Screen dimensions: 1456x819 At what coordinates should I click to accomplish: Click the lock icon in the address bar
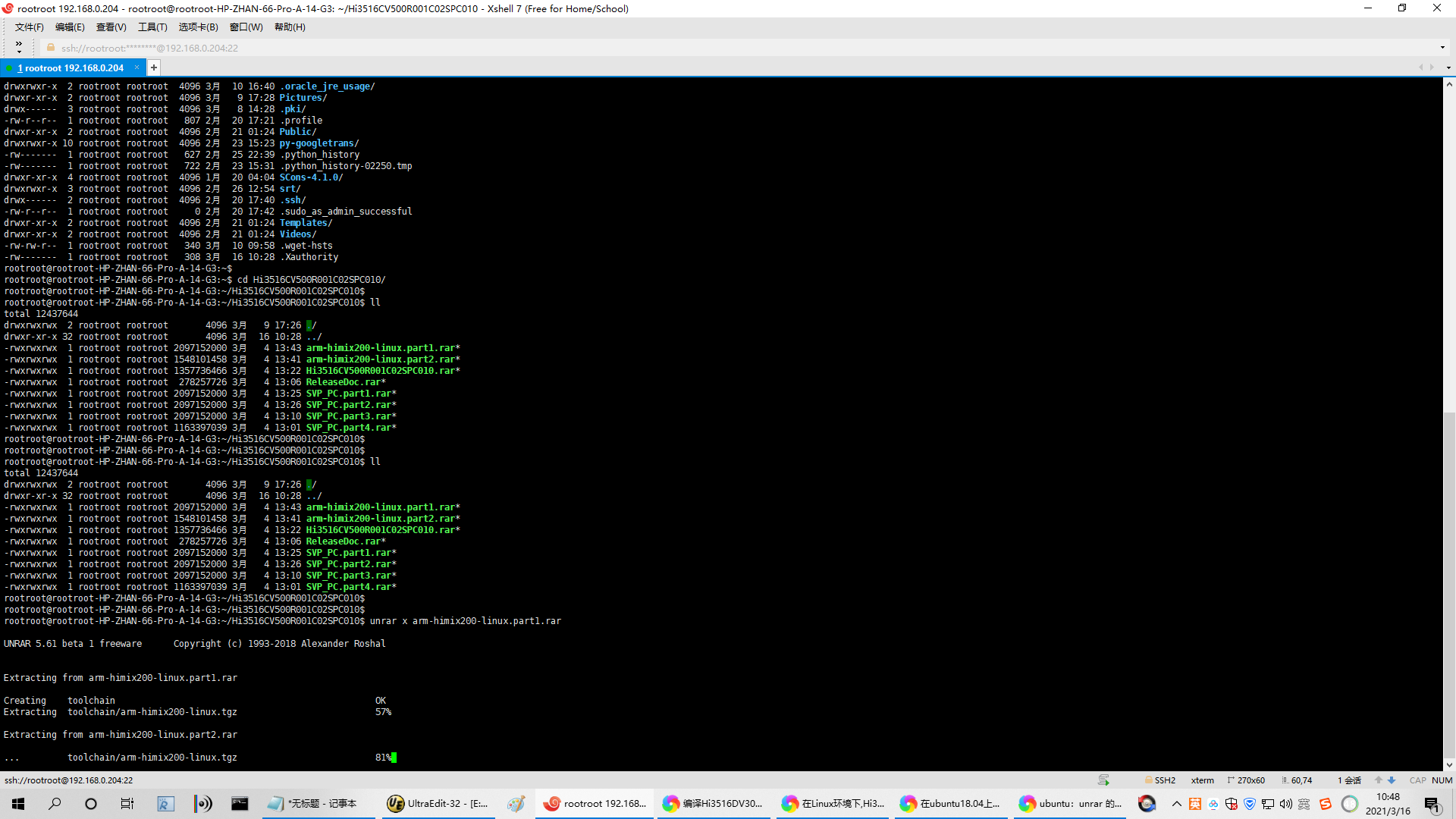[51, 48]
